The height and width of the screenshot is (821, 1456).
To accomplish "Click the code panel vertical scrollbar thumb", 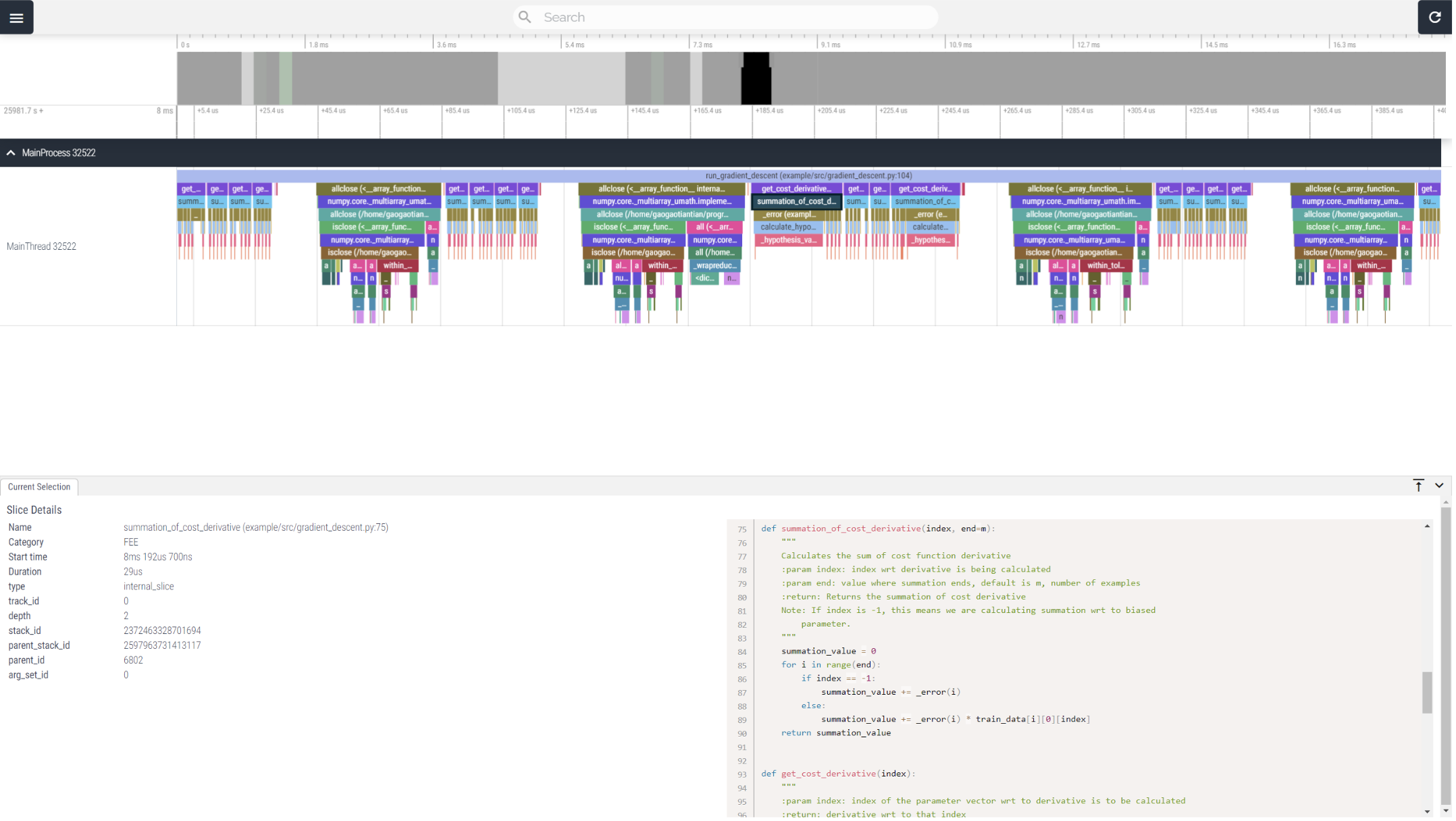I will [x=1427, y=692].
